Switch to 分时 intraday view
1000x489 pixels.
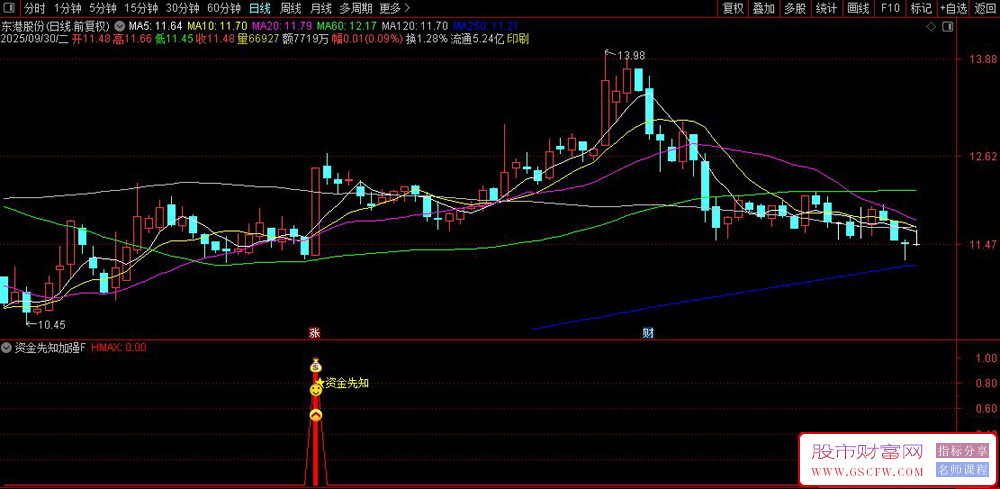coord(34,8)
